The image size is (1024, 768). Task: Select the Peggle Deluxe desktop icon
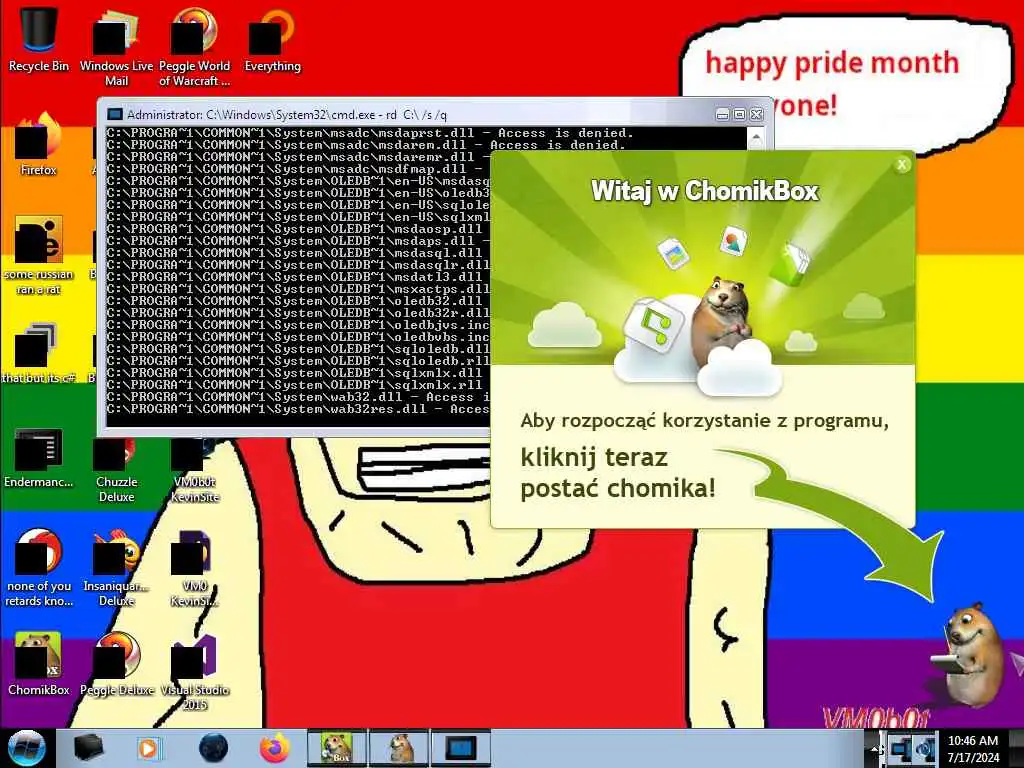click(x=116, y=664)
